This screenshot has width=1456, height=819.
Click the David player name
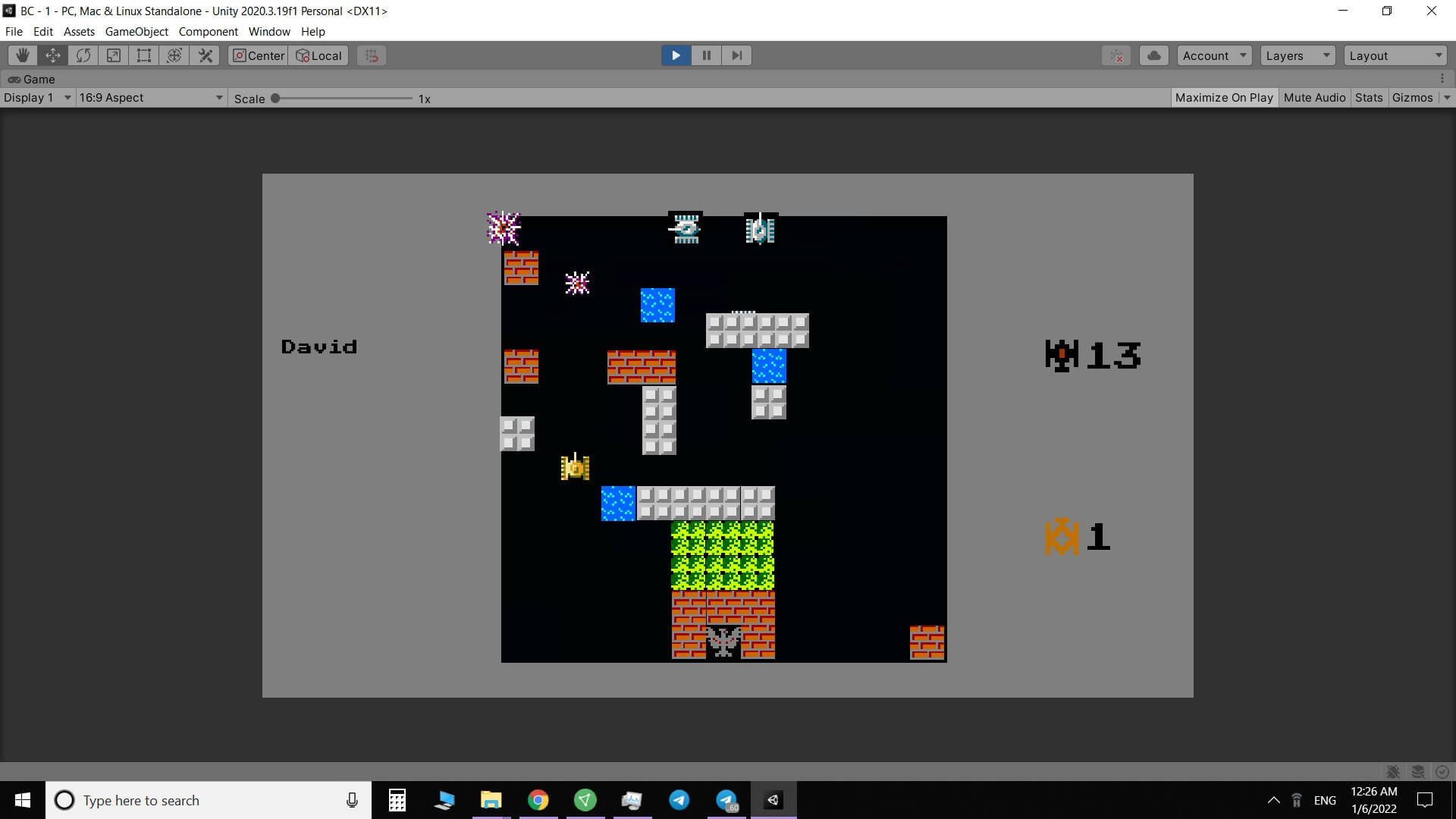click(318, 347)
